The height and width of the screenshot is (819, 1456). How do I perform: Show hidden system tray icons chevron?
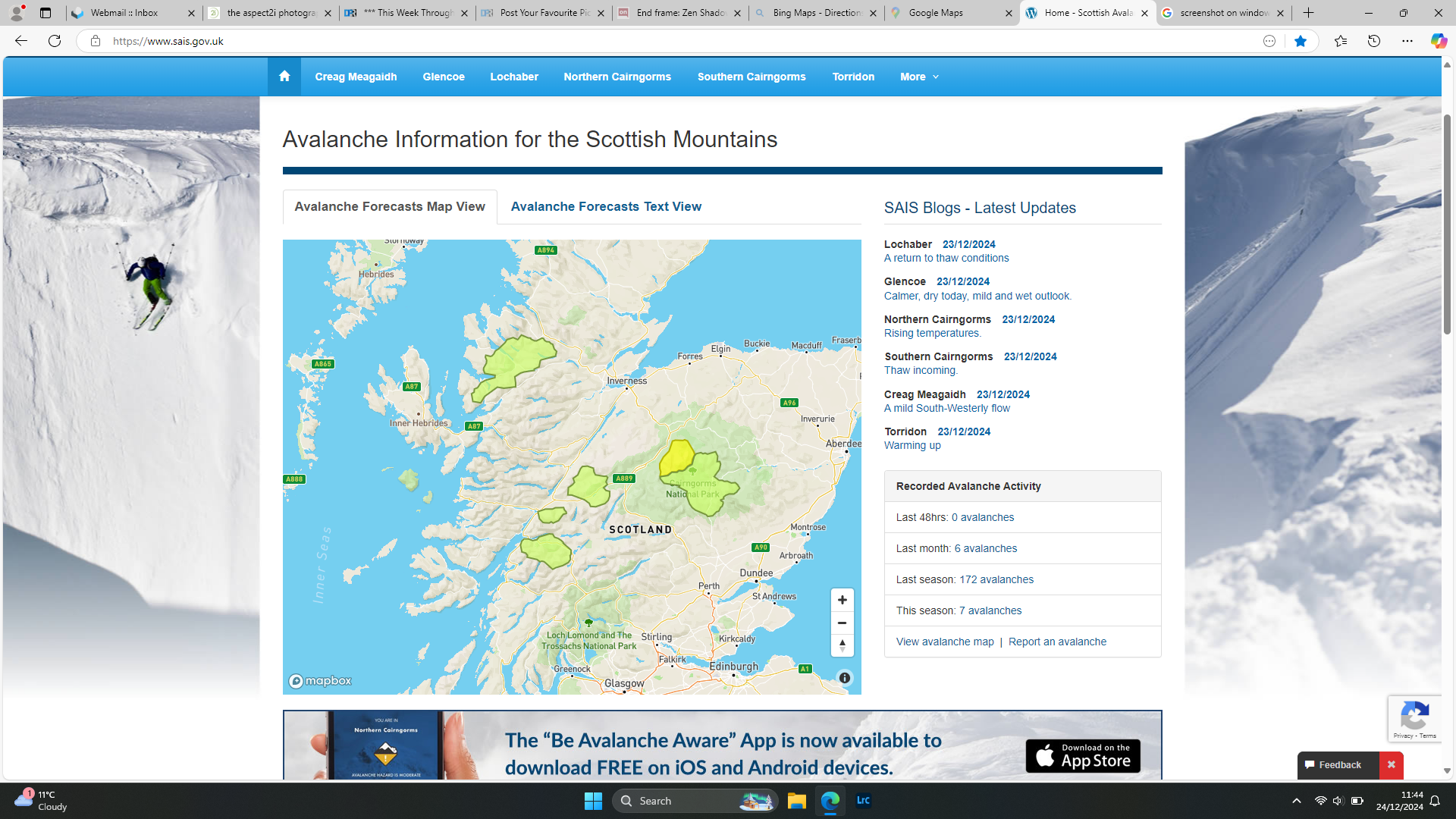(1296, 801)
